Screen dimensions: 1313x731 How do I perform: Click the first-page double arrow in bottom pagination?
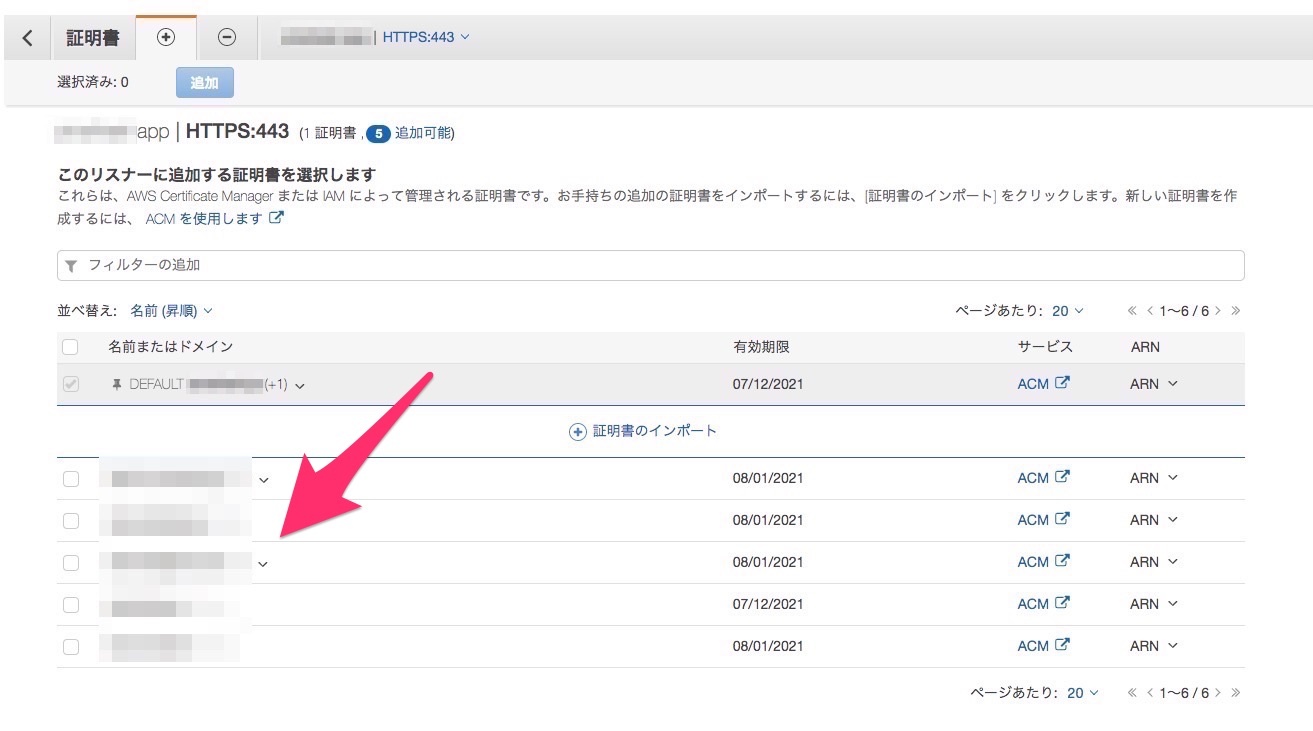tap(1132, 693)
